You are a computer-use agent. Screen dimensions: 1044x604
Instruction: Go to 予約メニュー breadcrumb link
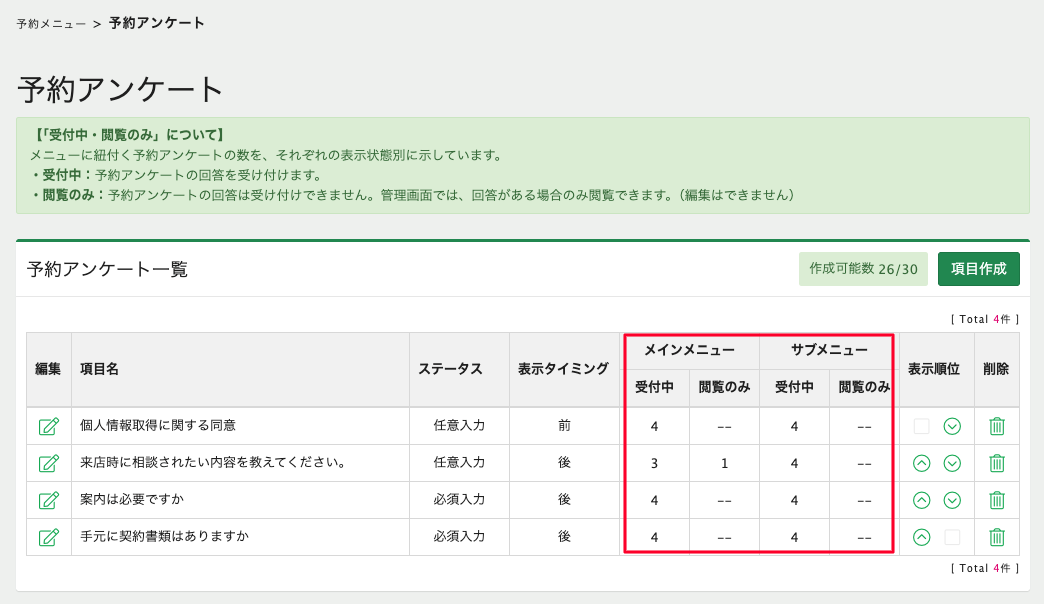[x=51, y=23]
